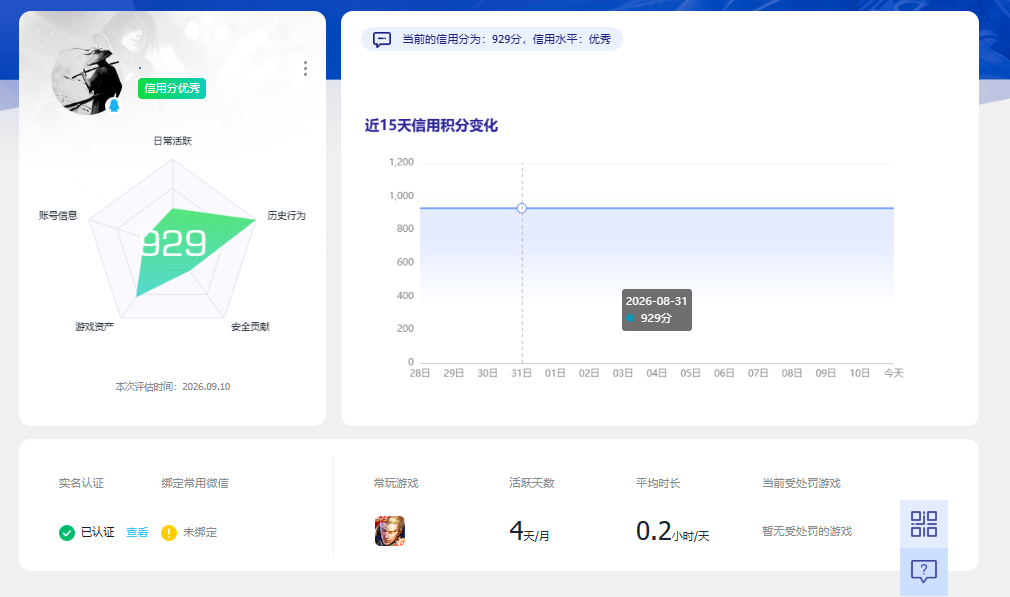Click the 当前受处罚游戏 label
1010x597 pixels.
click(801, 483)
